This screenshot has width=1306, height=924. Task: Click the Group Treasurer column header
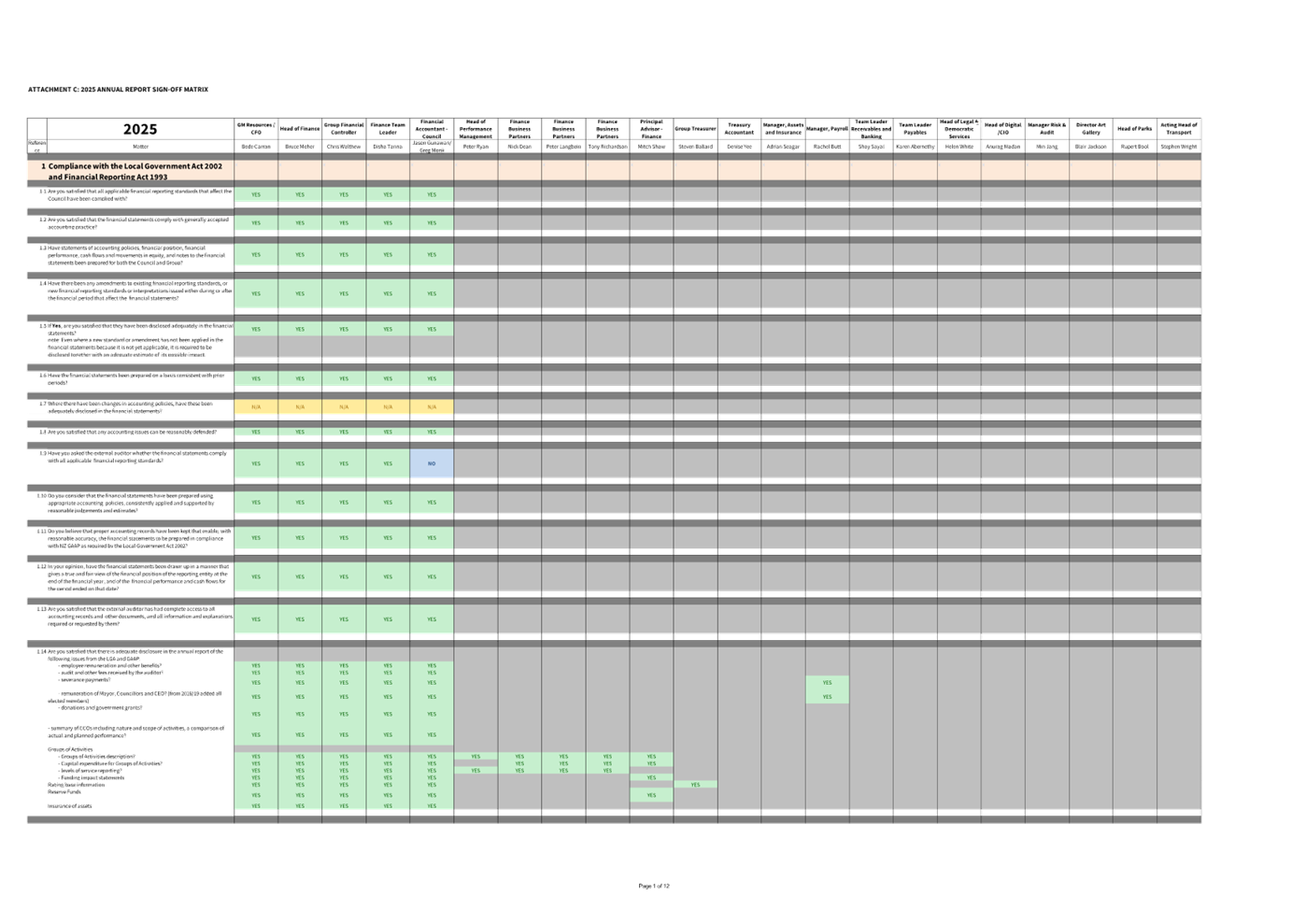click(695, 129)
